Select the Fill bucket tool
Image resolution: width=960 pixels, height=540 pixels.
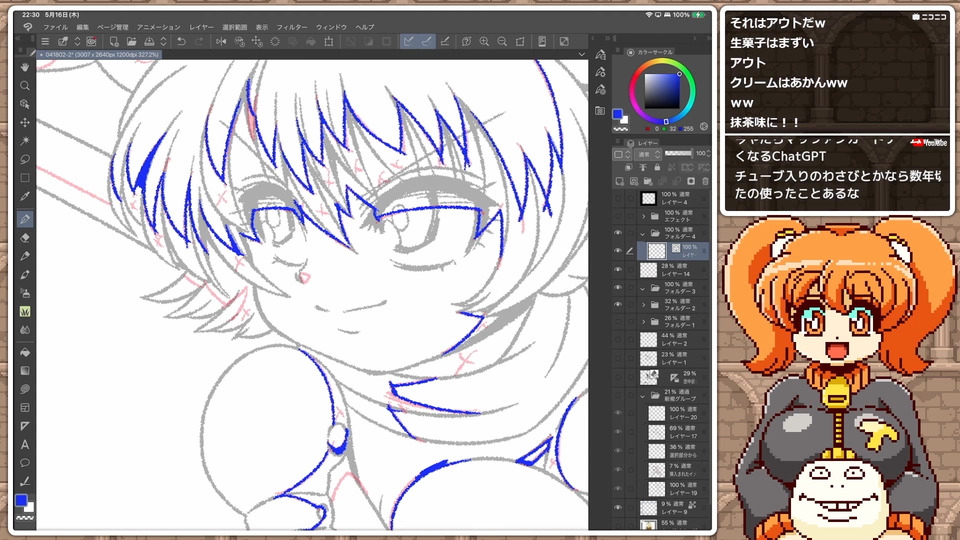(x=24, y=352)
